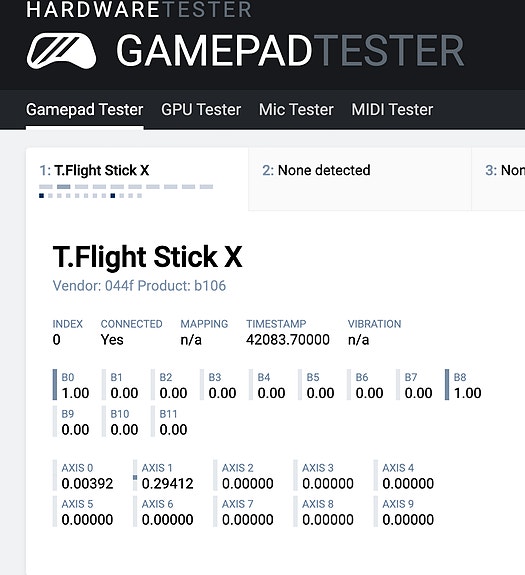
Task: Click the B4 button value readout
Action: pyautogui.click(x=271, y=393)
